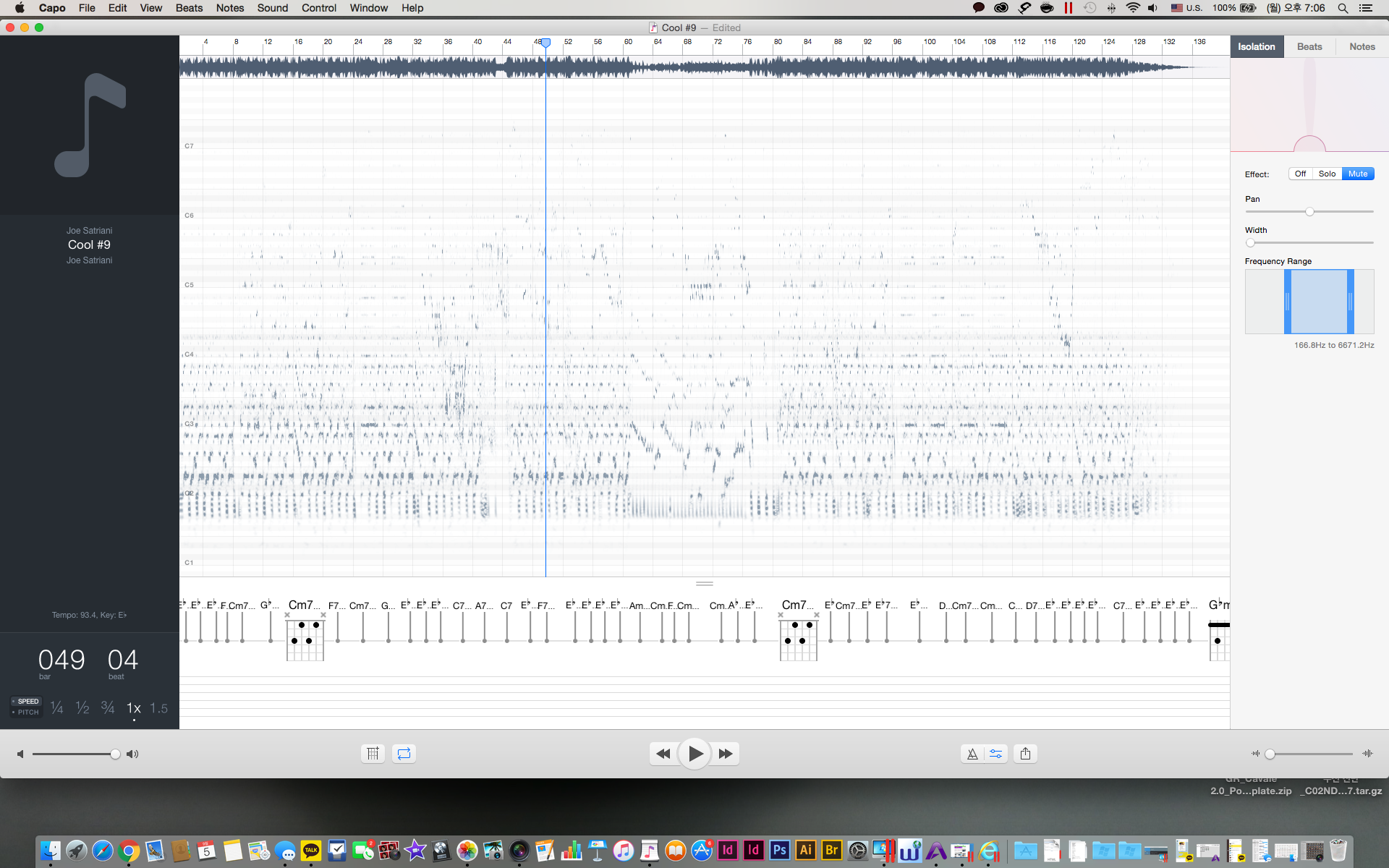The image size is (1389, 868).
Task: Open the File menu
Action: tap(87, 8)
